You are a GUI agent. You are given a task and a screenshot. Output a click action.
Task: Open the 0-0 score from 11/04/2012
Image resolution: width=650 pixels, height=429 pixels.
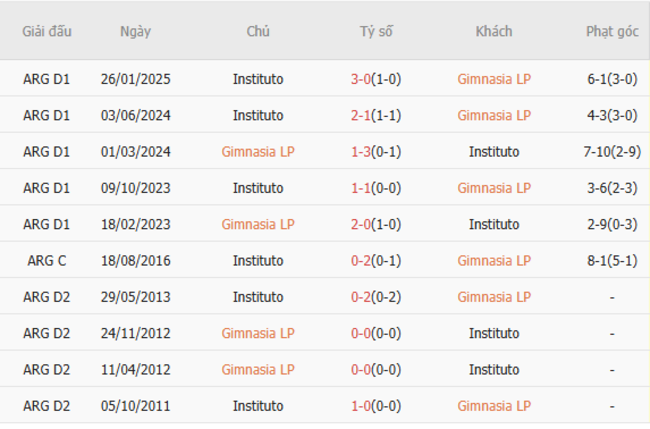[376, 370]
